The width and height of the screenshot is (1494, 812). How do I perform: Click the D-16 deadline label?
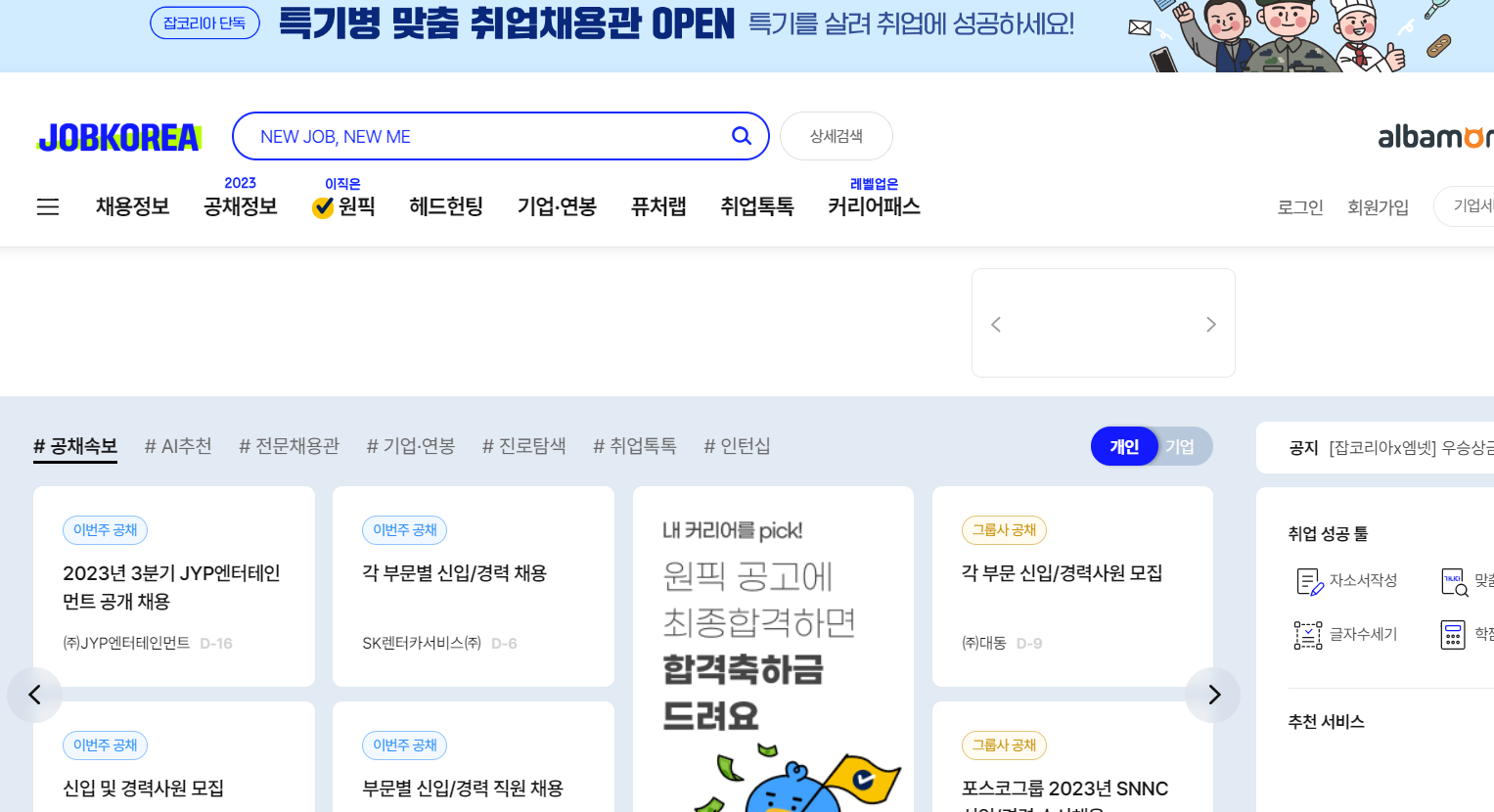point(216,643)
